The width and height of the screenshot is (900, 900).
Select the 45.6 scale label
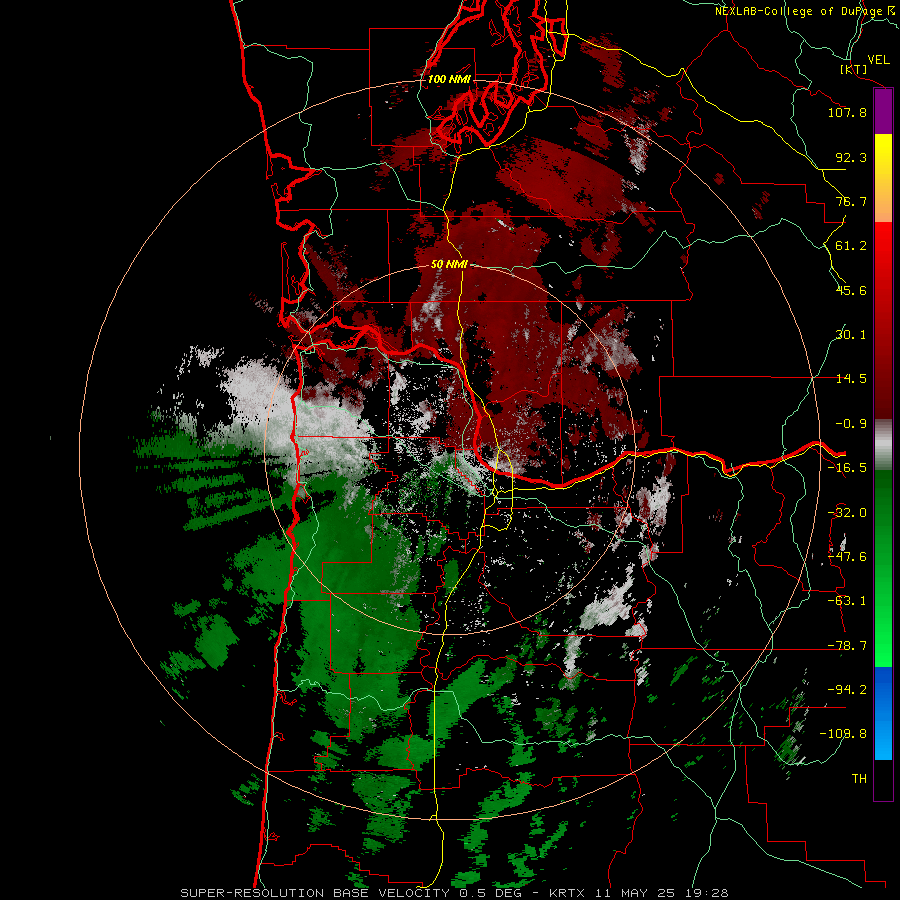pos(851,290)
